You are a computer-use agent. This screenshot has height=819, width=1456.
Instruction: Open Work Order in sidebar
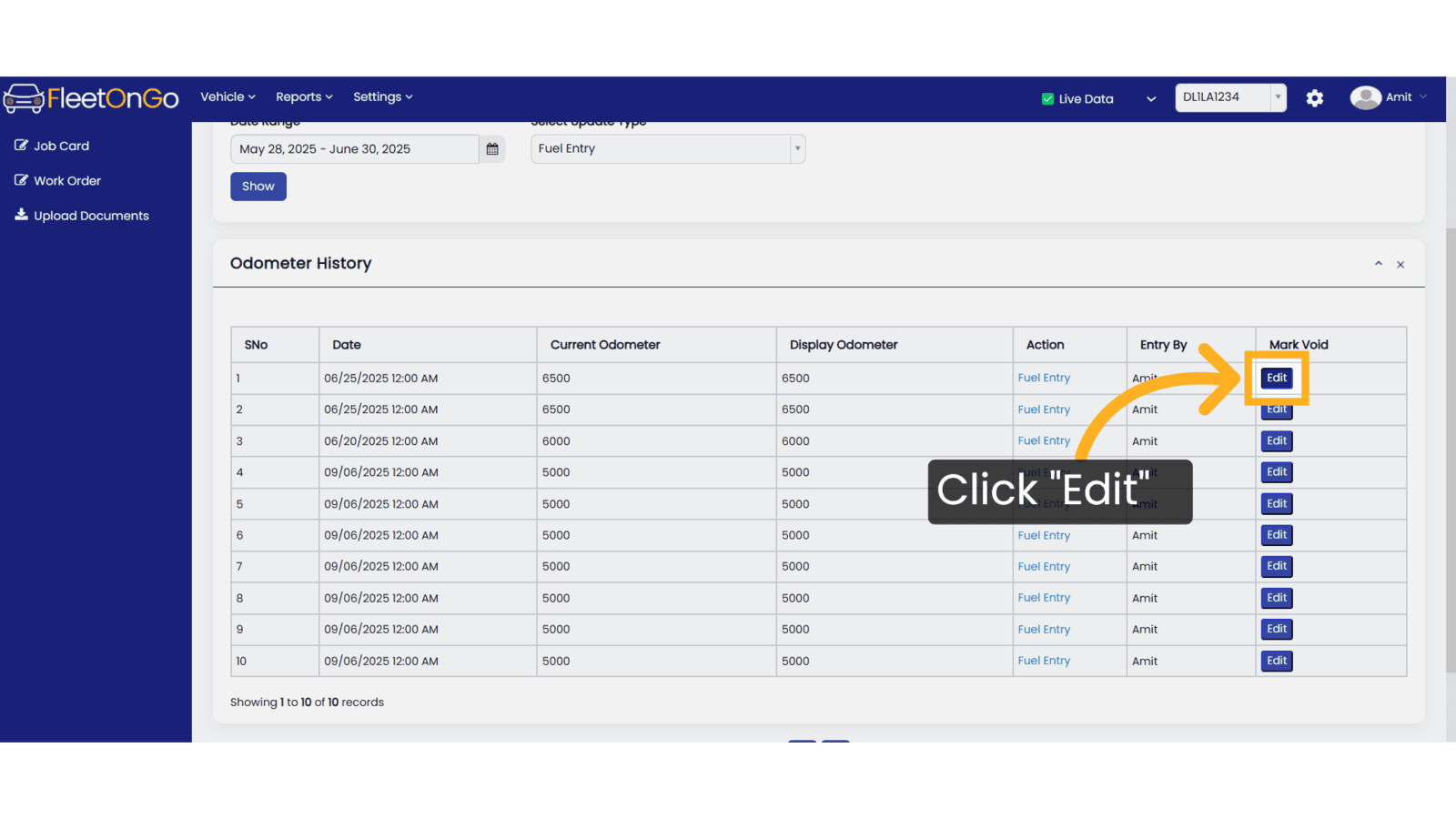click(x=57, y=181)
